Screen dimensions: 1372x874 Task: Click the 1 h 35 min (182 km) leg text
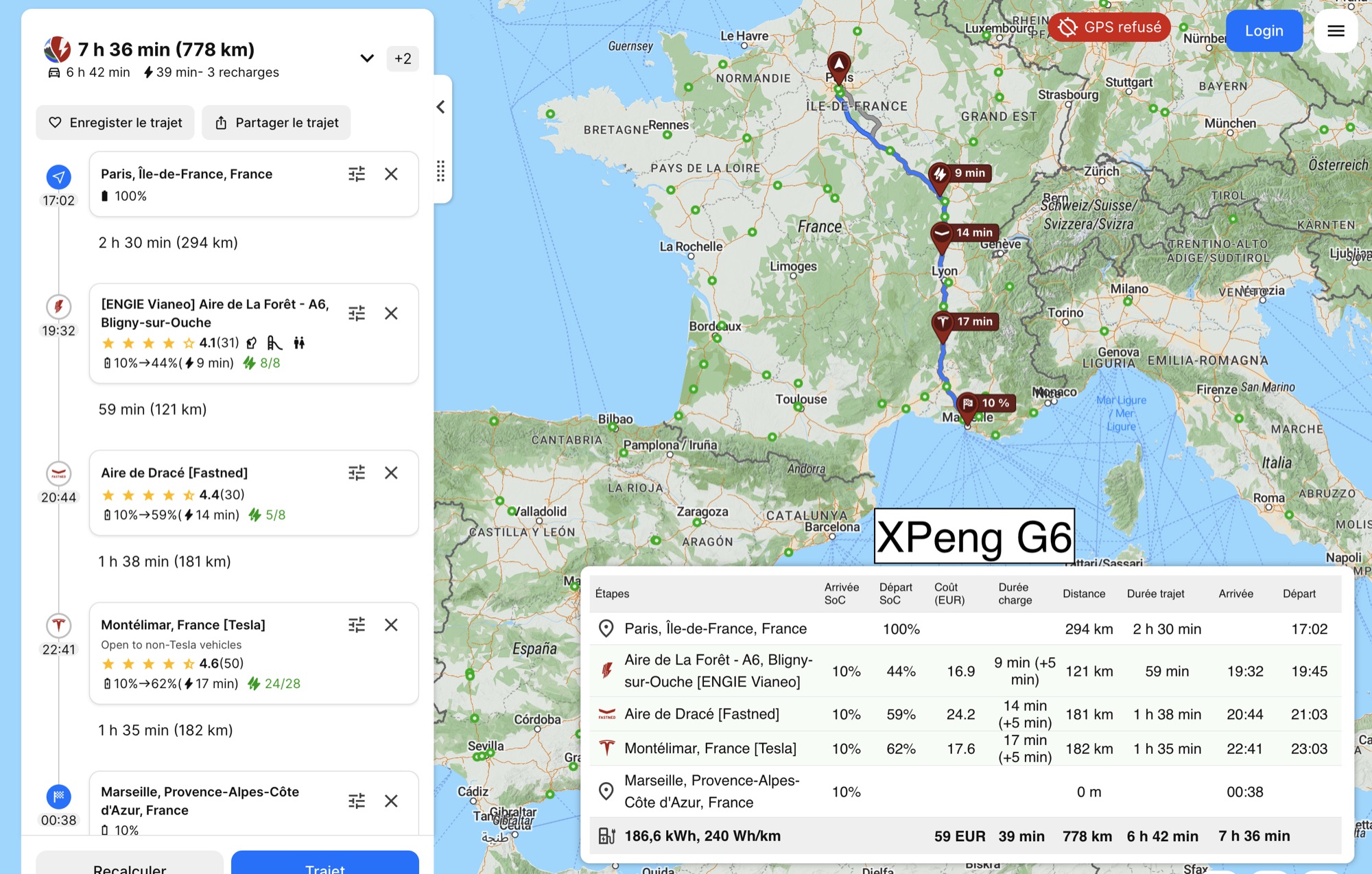coord(165,731)
